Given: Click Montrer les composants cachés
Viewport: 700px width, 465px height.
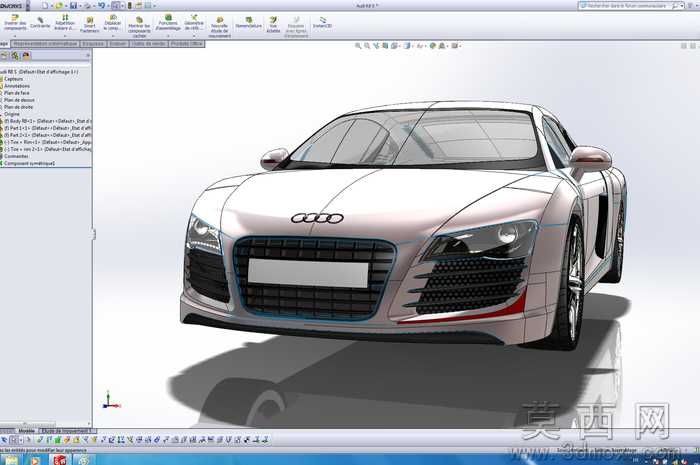Looking at the screenshot, I should click(x=139, y=27).
